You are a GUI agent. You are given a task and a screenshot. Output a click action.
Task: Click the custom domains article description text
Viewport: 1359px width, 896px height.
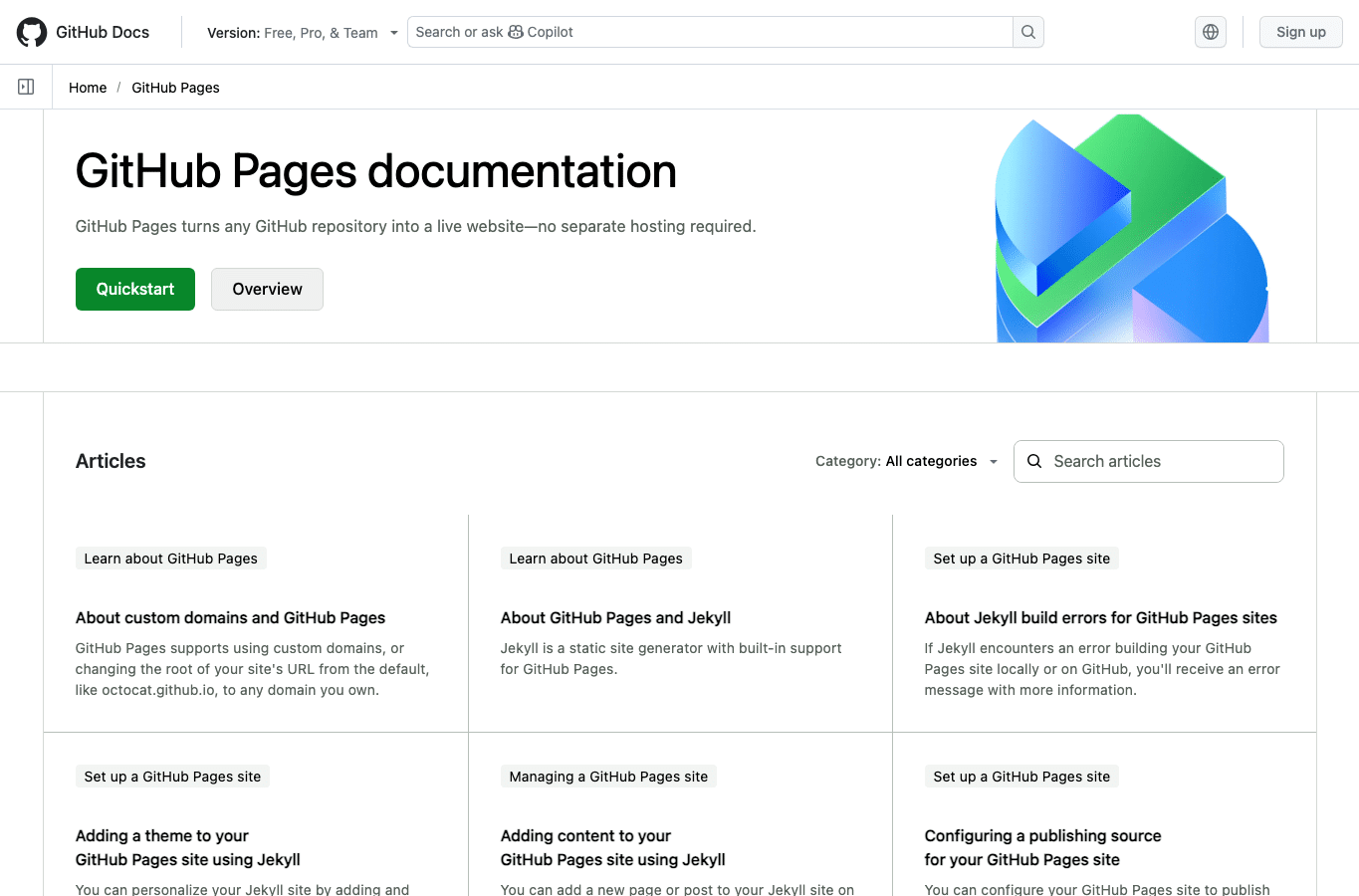[x=253, y=669]
